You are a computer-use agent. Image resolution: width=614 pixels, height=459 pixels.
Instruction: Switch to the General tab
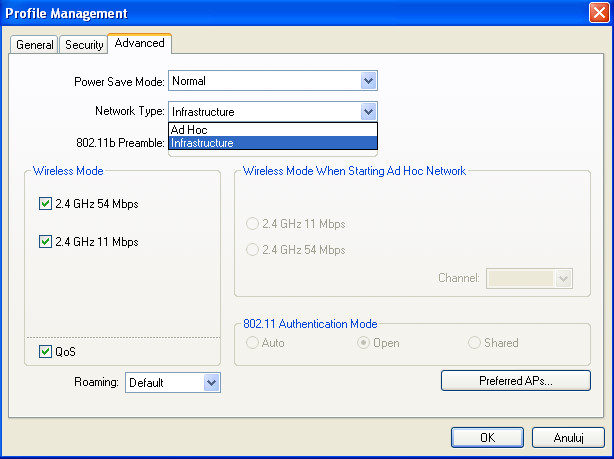tap(34, 45)
